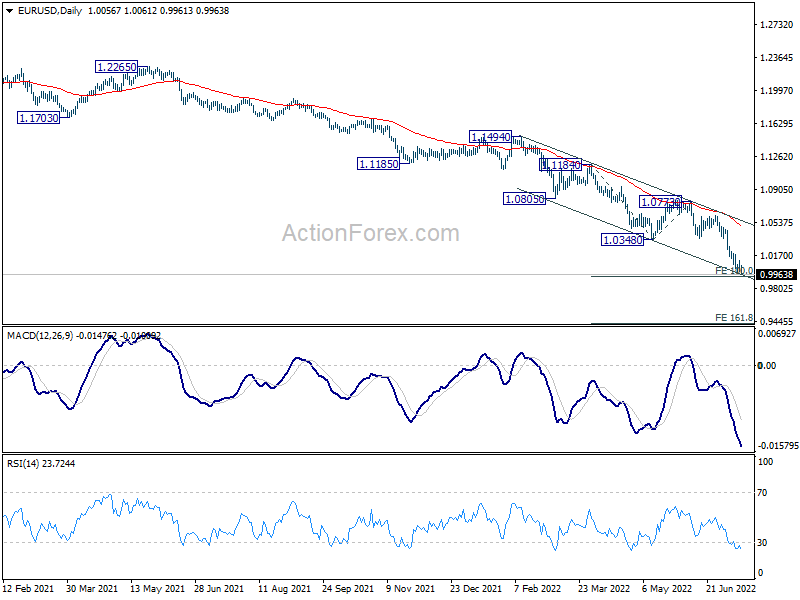Viewport: 800px width, 600px height.
Task: Select the 1.17030 price label
Action: click(x=38, y=118)
